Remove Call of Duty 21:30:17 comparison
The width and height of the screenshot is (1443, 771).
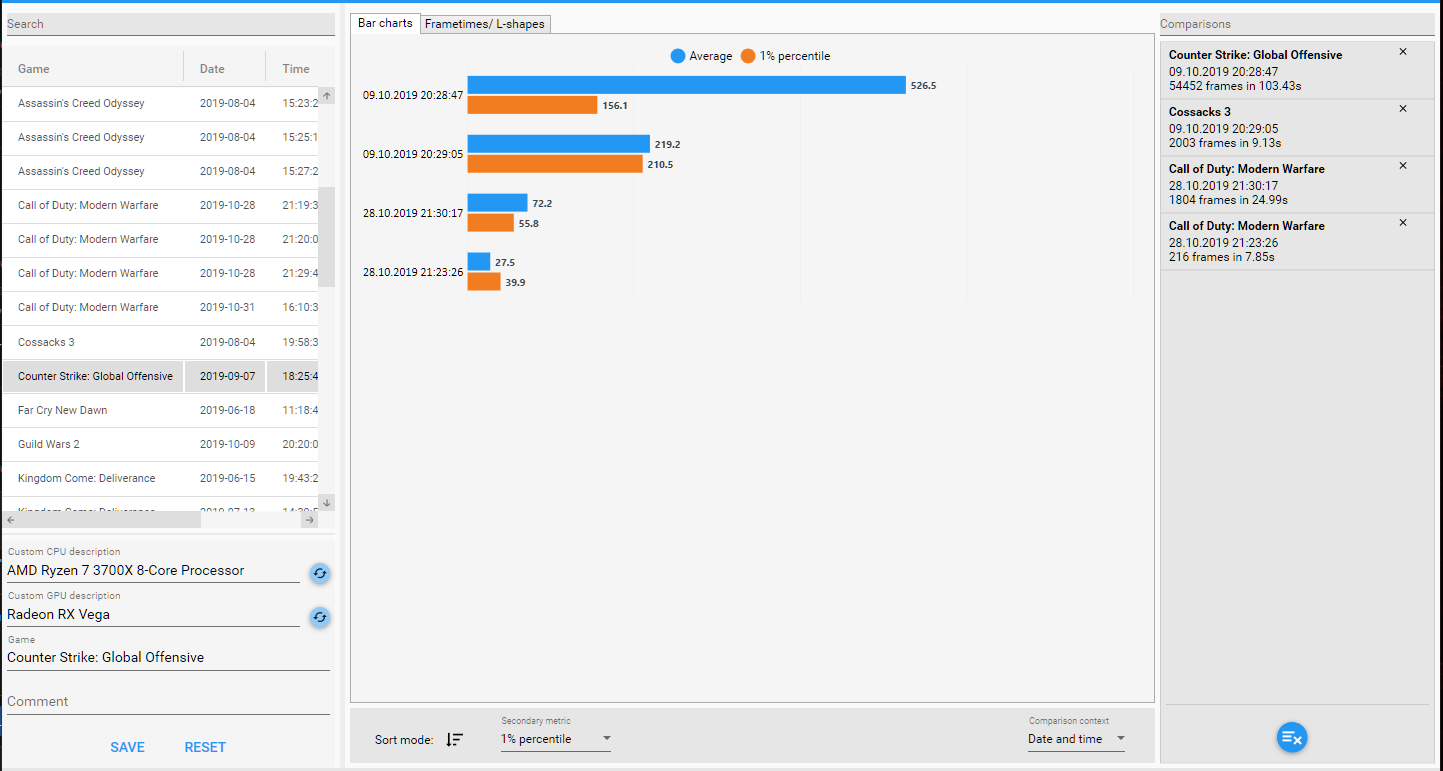click(1402, 165)
